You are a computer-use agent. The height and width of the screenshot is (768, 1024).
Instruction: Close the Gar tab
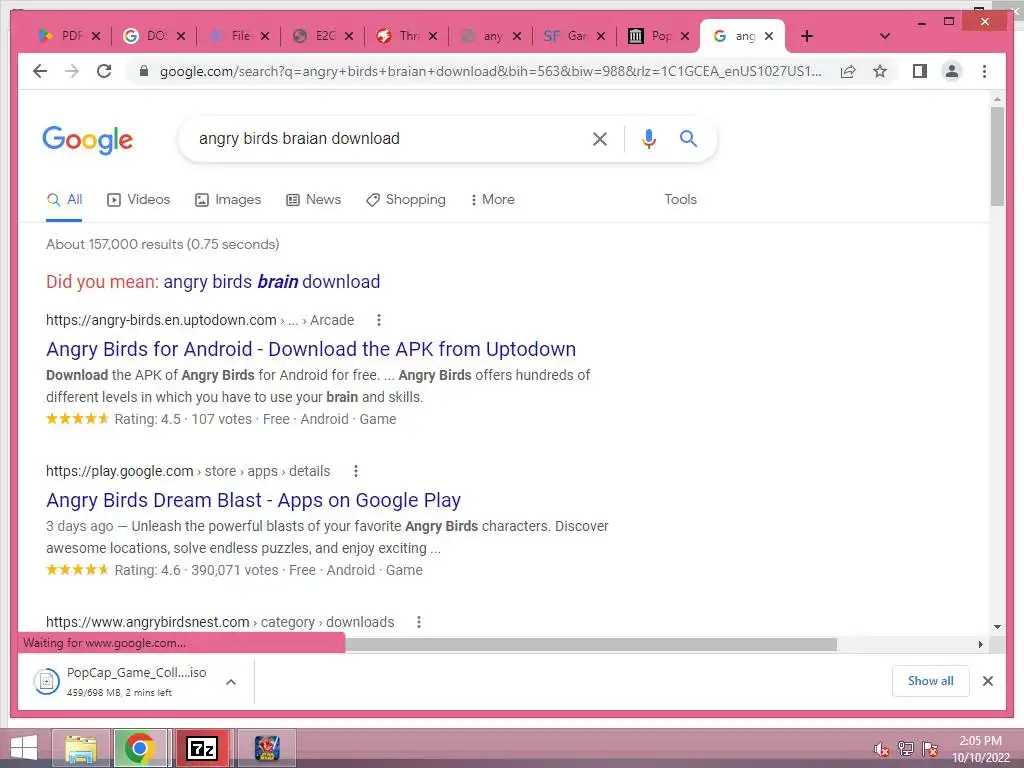pos(601,36)
